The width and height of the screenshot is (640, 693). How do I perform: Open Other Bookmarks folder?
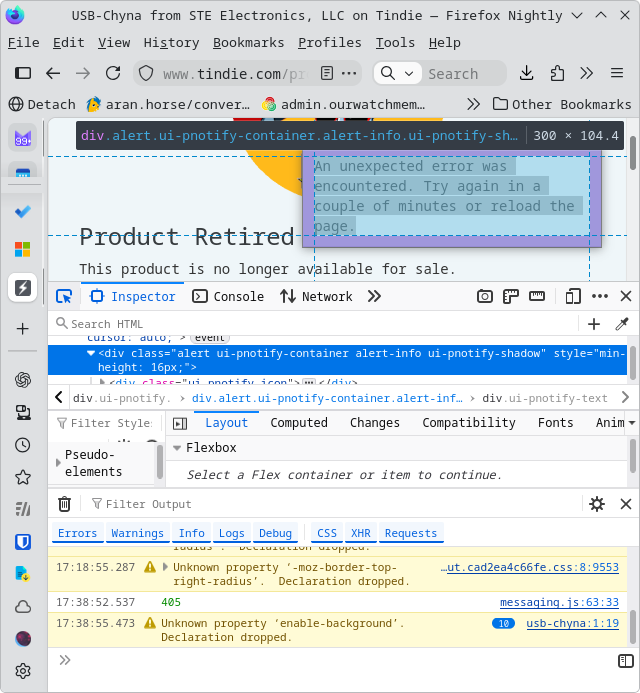pyautogui.click(x=562, y=105)
